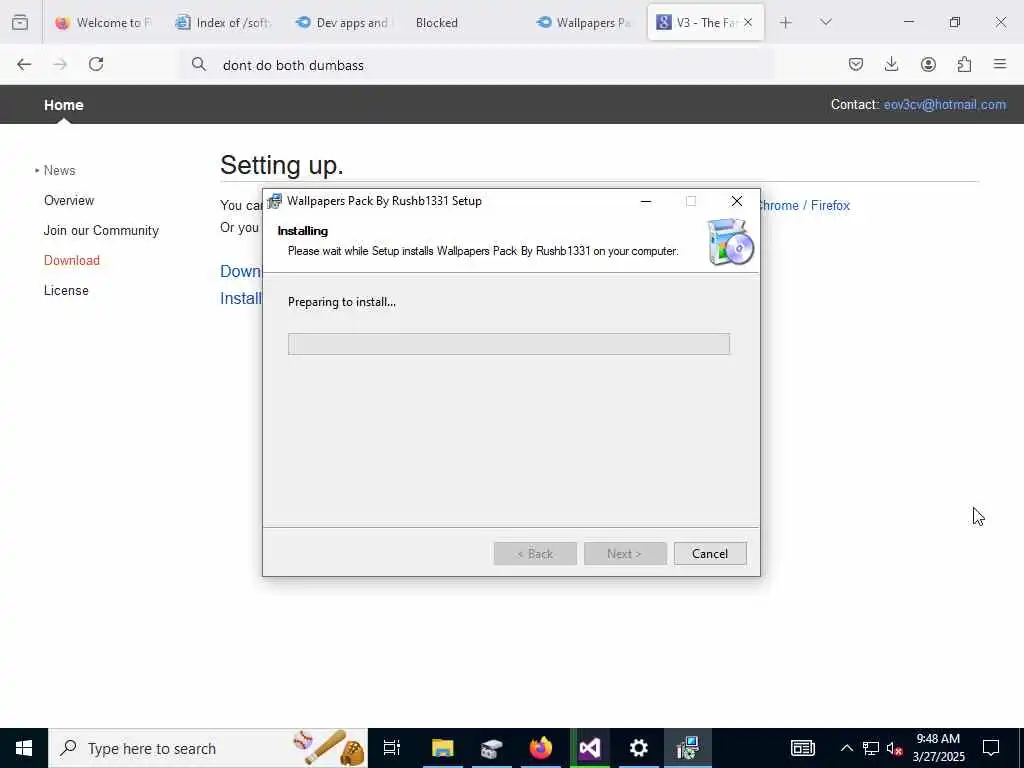Click the search magnifier icon in the address bar
The width and height of the screenshot is (1024, 768).
tap(199, 64)
